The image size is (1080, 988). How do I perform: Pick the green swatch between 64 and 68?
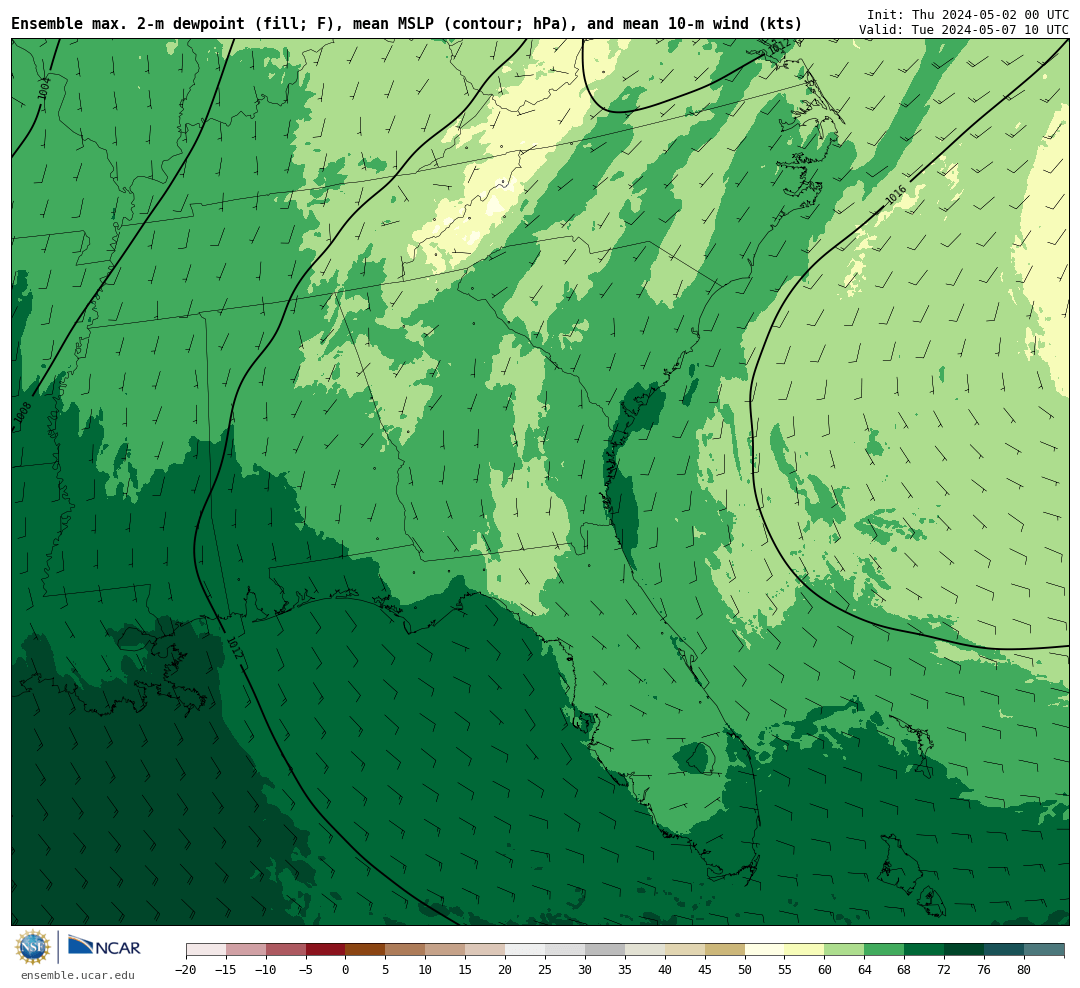(885, 950)
